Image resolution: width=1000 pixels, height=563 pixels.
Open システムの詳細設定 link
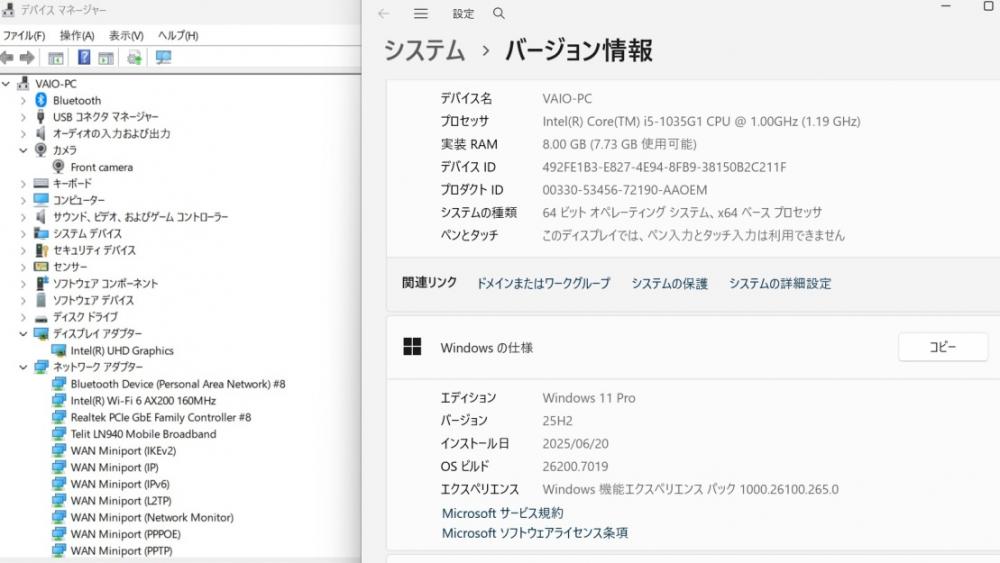[780, 284]
